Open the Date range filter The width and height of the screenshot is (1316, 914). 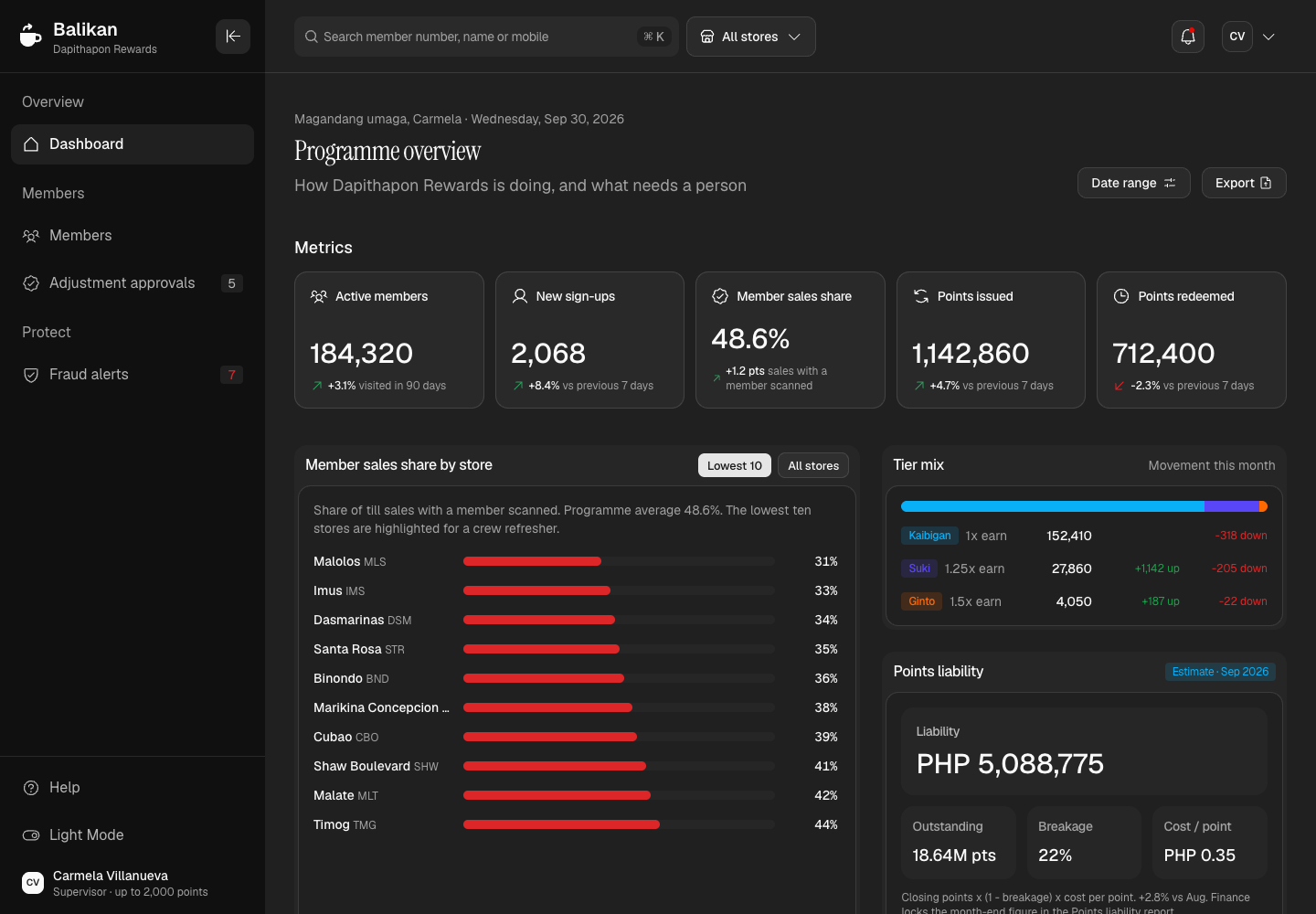coord(1133,183)
